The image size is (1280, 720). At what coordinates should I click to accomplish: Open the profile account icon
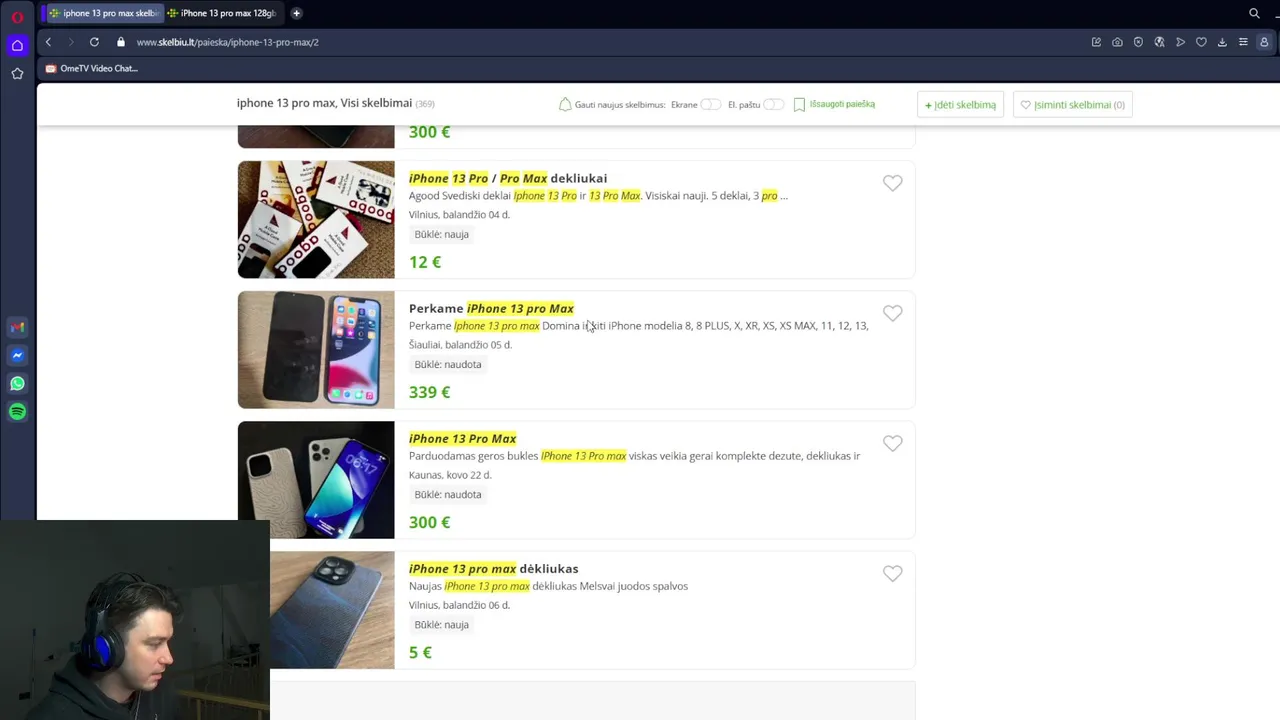tap(1264, 42)
